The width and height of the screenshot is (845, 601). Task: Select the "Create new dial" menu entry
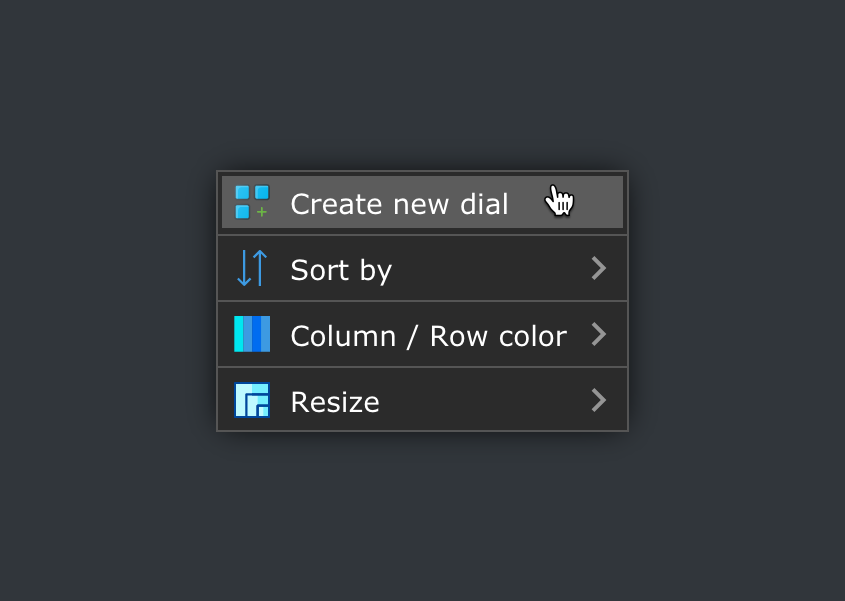399,204
